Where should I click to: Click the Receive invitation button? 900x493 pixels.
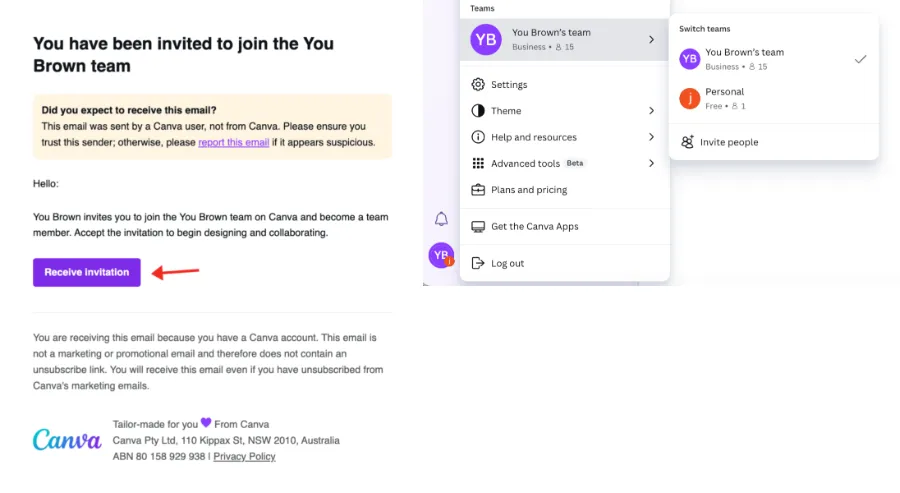pyautogui.click(x=87, y=272)
